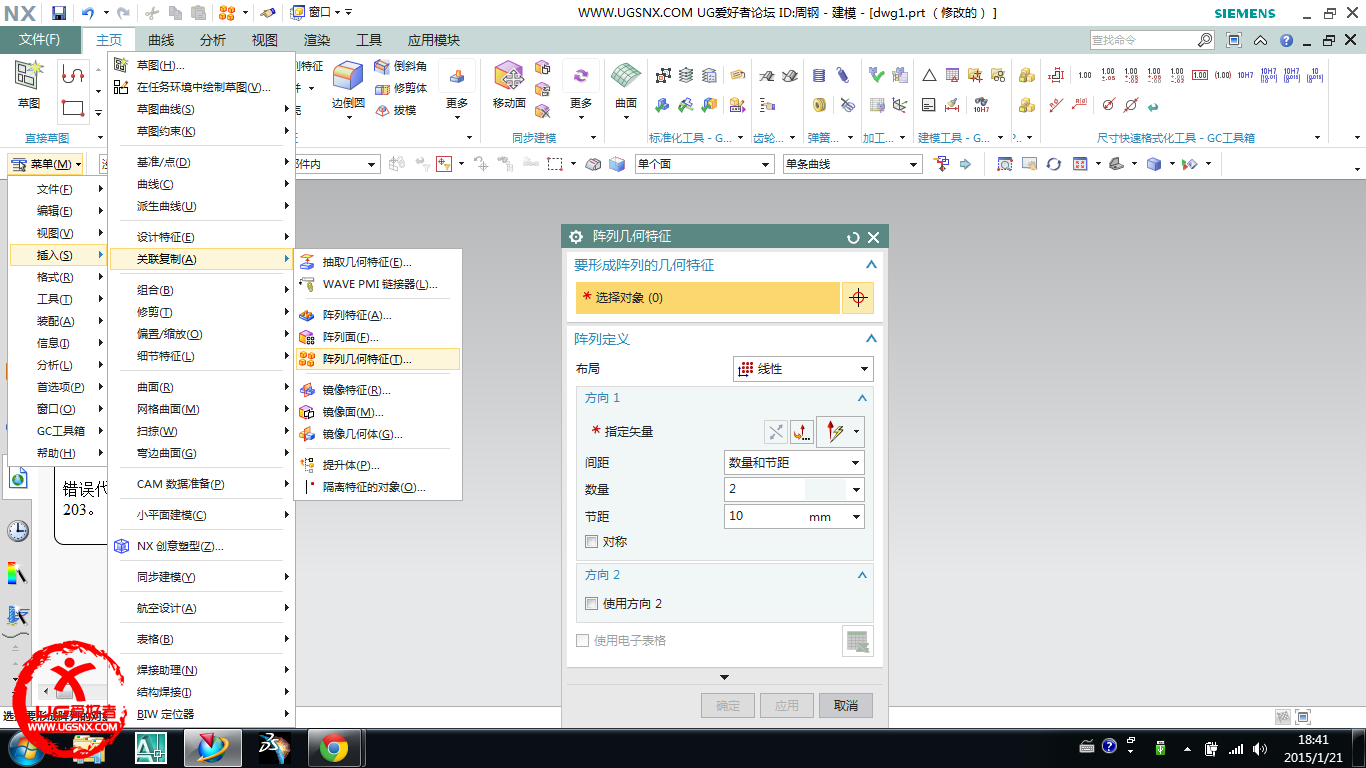Open the 设计特征(E) submenu

[x=201, y=237]
